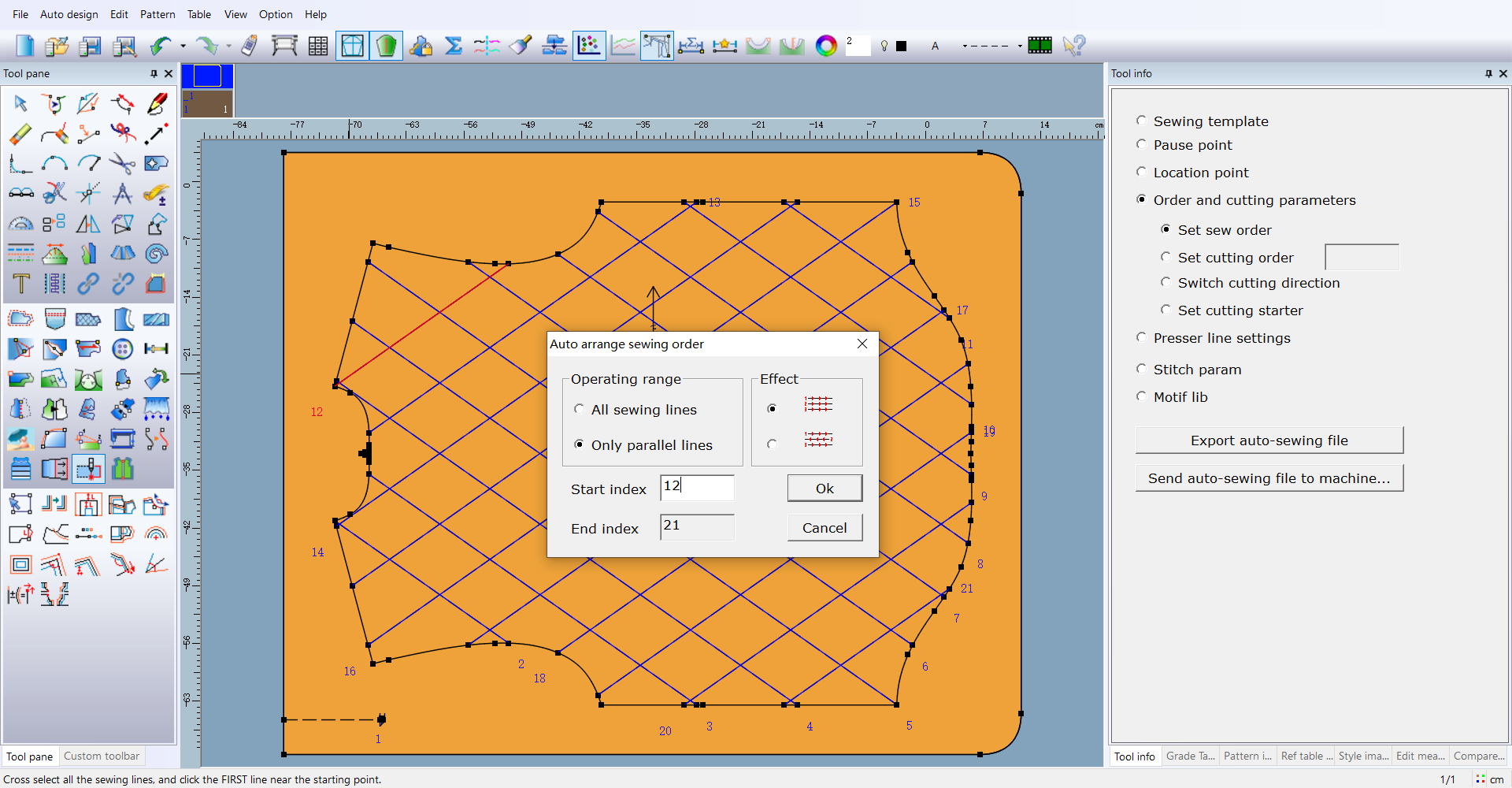Select Sewing template radio option

pyautogui.click(x=1141, y=121)
